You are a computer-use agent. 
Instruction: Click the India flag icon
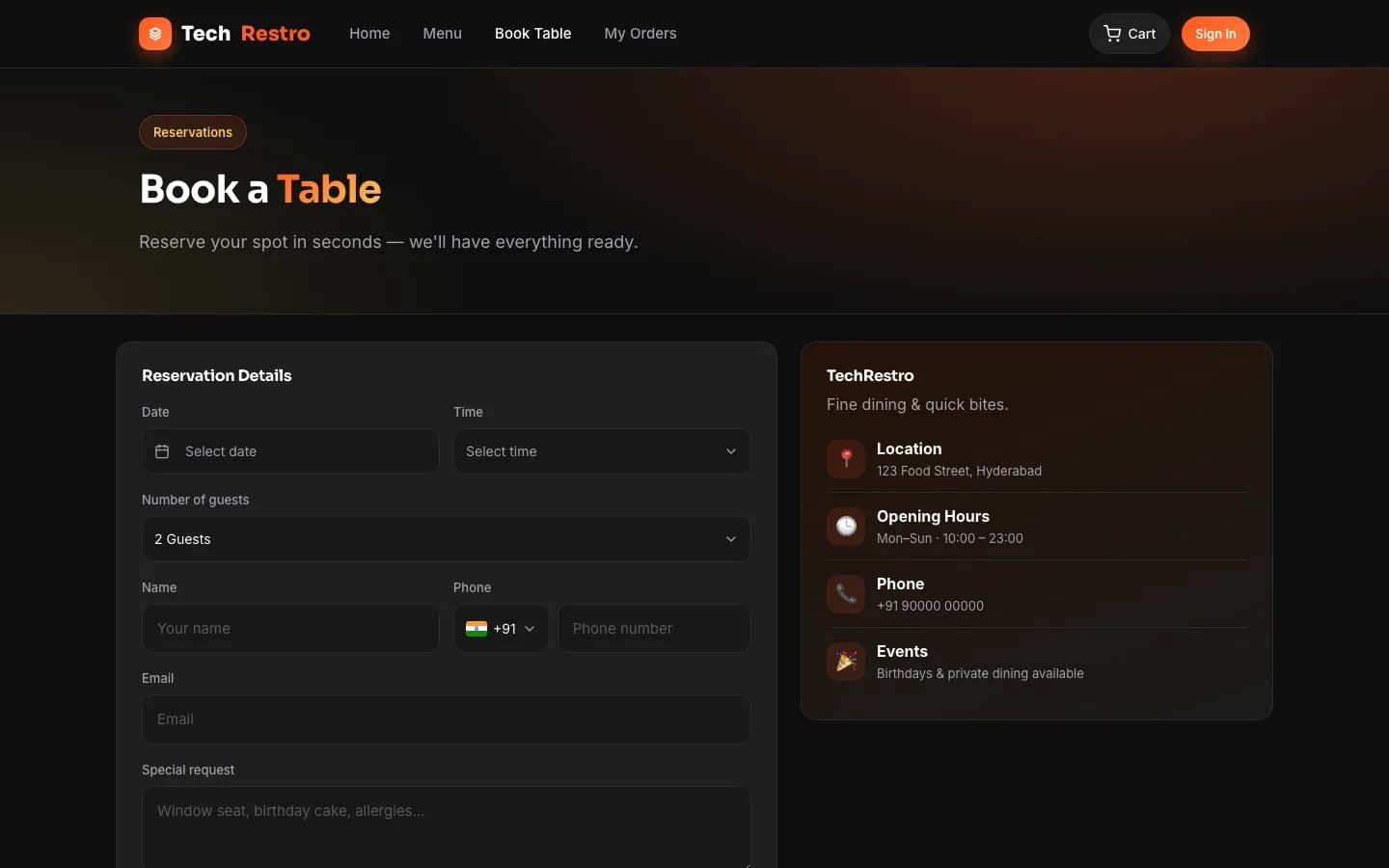tap(477, 629)
